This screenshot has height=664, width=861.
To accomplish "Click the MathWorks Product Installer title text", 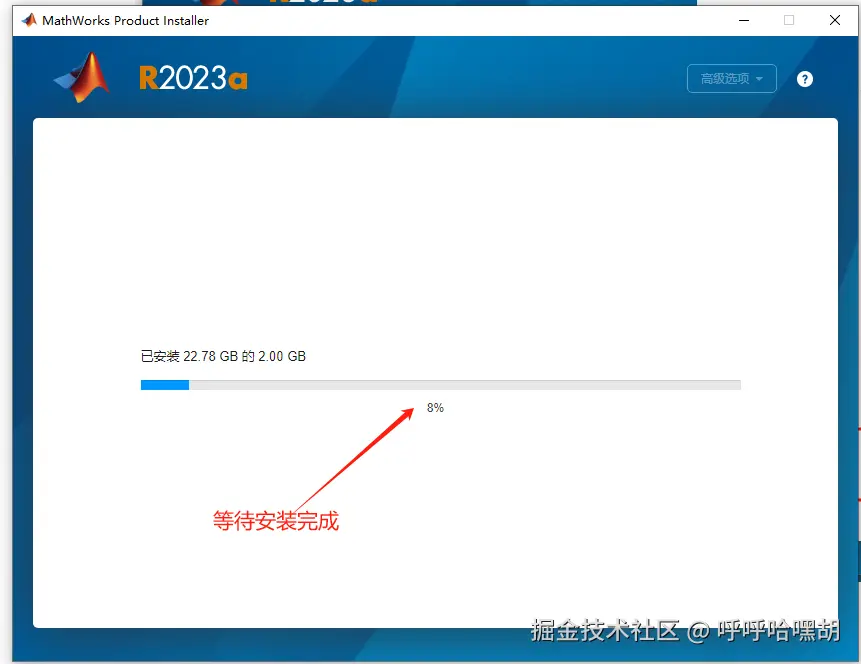I will tap(125, 21).
